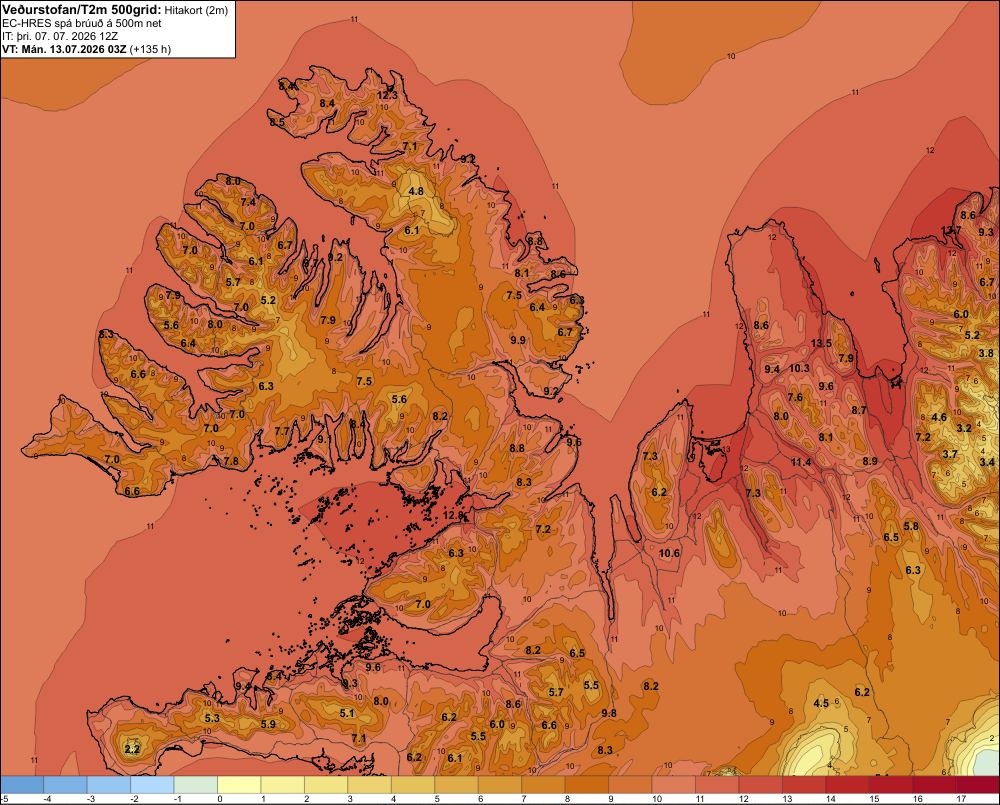This screenshot has width=1000, height=805.
Task: Click the 12.8 temperature value by the island-filled bay
Action: 453,515
